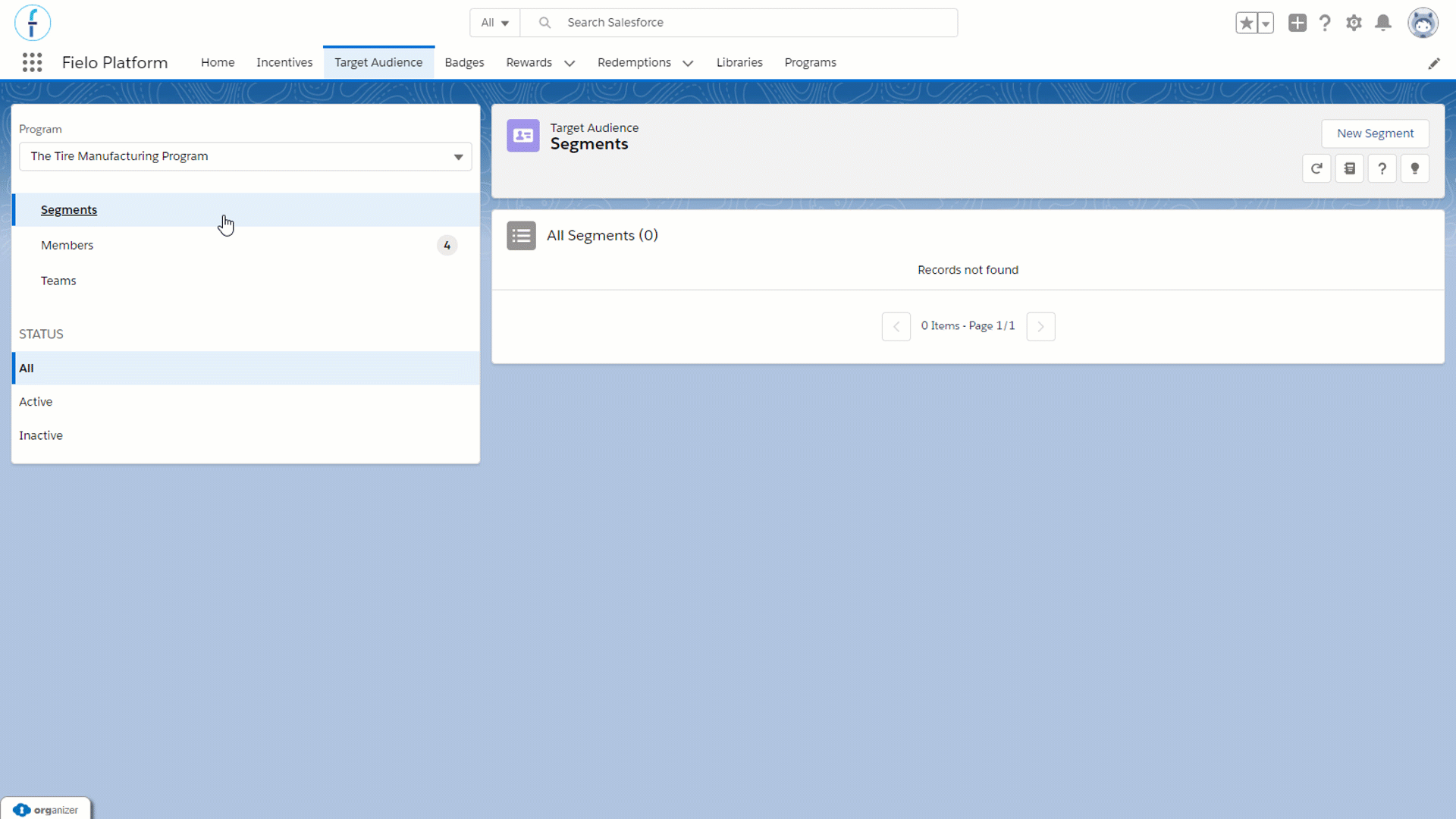Open the user profile avatar
Image resolution: width=1456 pixels, height=819 pixels.
click(x=1423, y=23)
